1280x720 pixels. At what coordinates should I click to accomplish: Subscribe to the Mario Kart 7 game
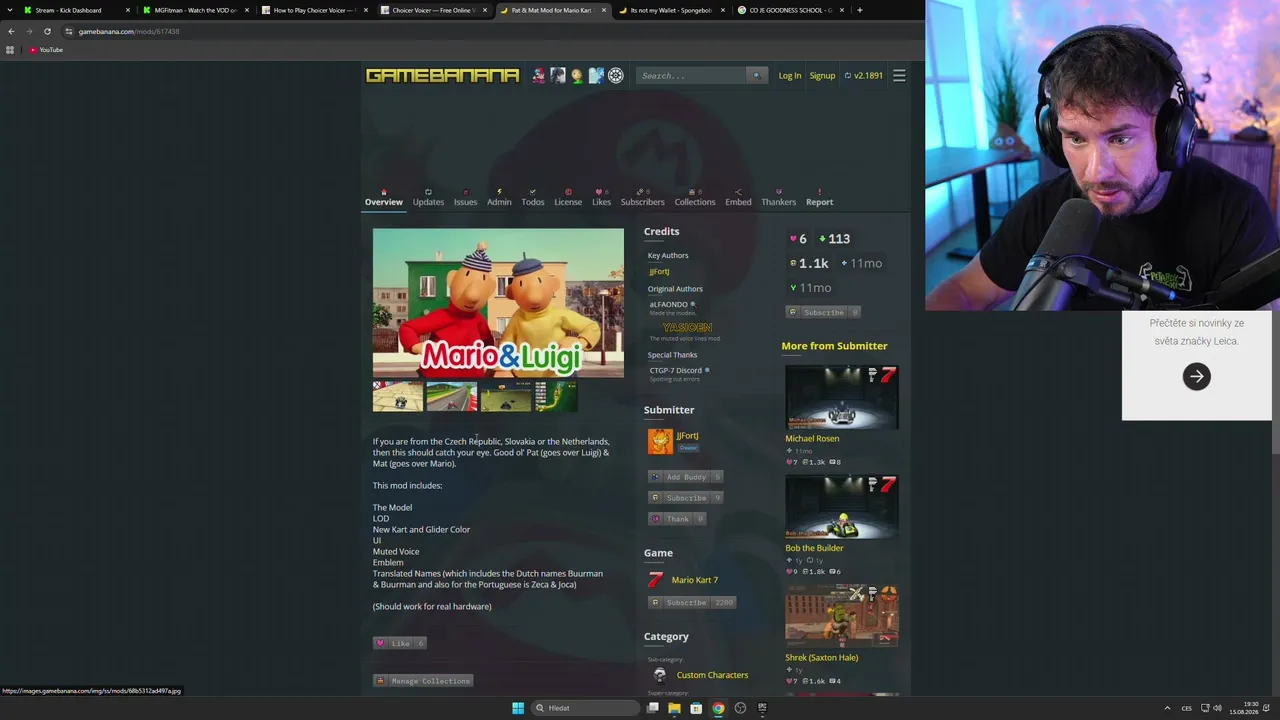pyautogui.click(x=692, y=602)
